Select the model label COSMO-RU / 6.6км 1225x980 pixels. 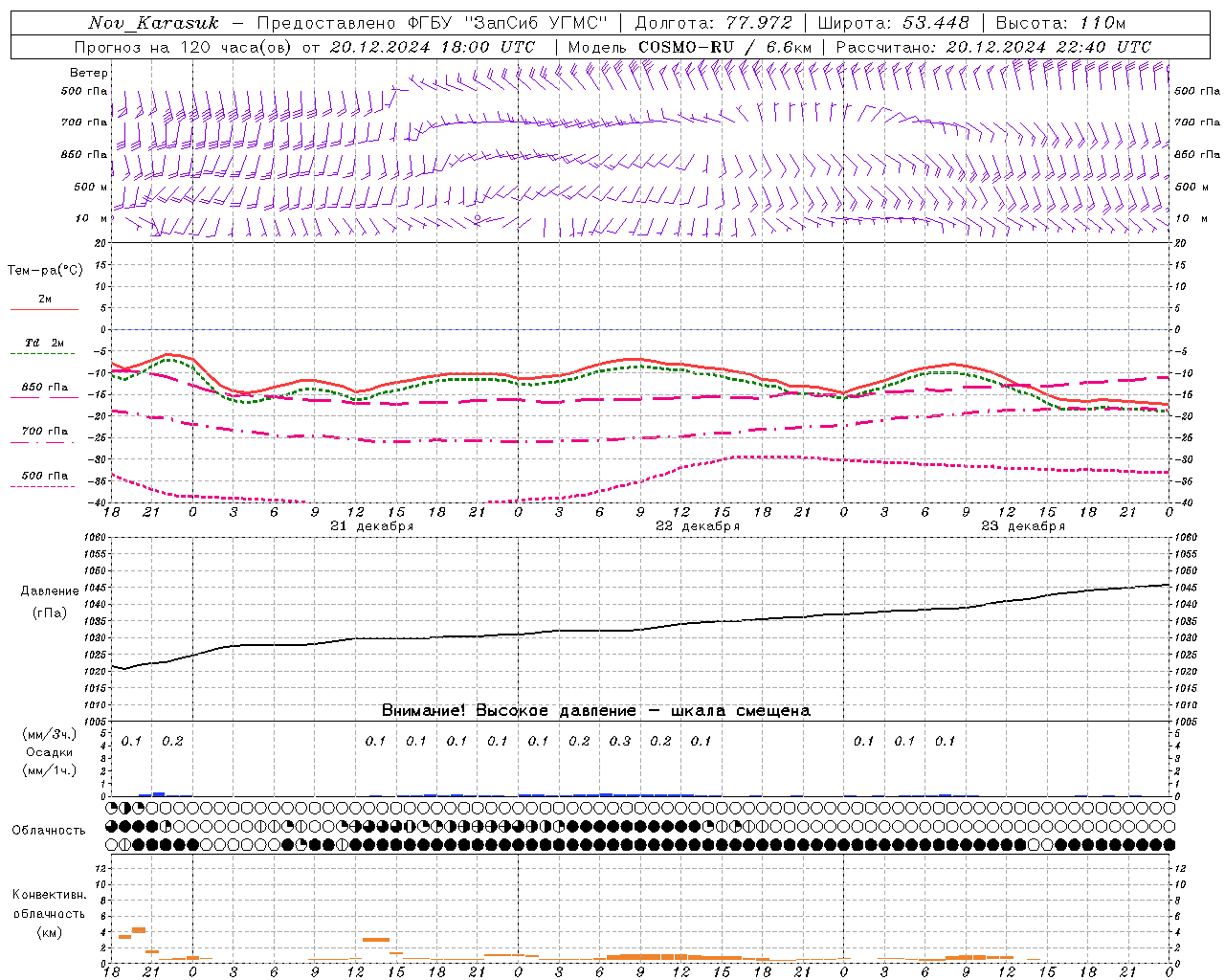724,47
